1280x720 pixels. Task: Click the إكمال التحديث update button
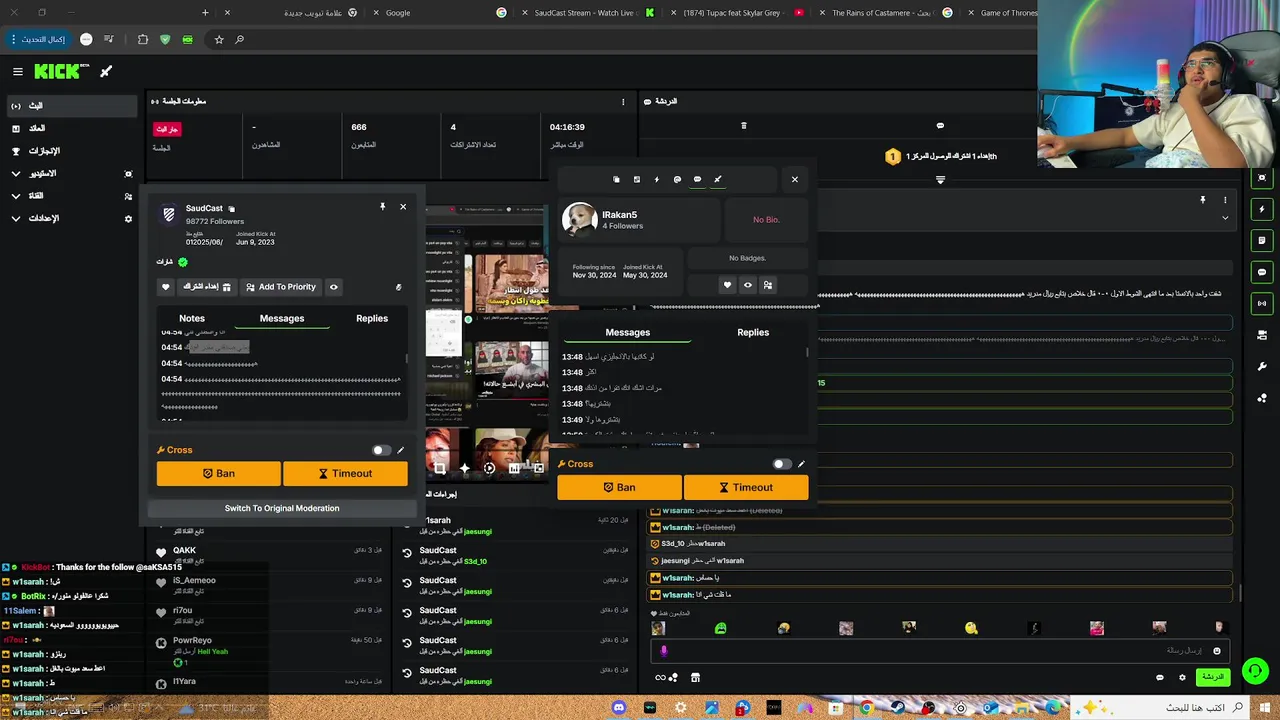coord(39,39)
